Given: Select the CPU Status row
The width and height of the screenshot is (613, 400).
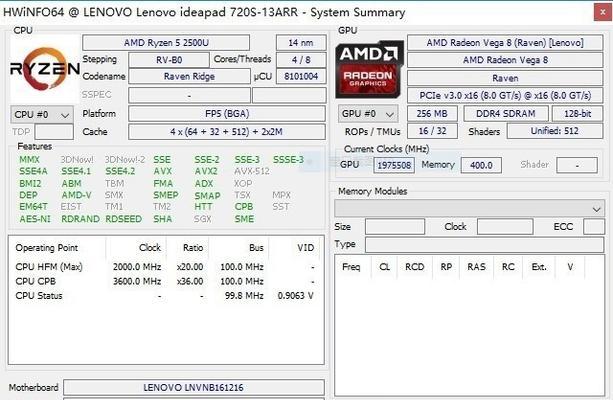Looking at the screenshot, I should pyautogui.click(x=166, y=296).
